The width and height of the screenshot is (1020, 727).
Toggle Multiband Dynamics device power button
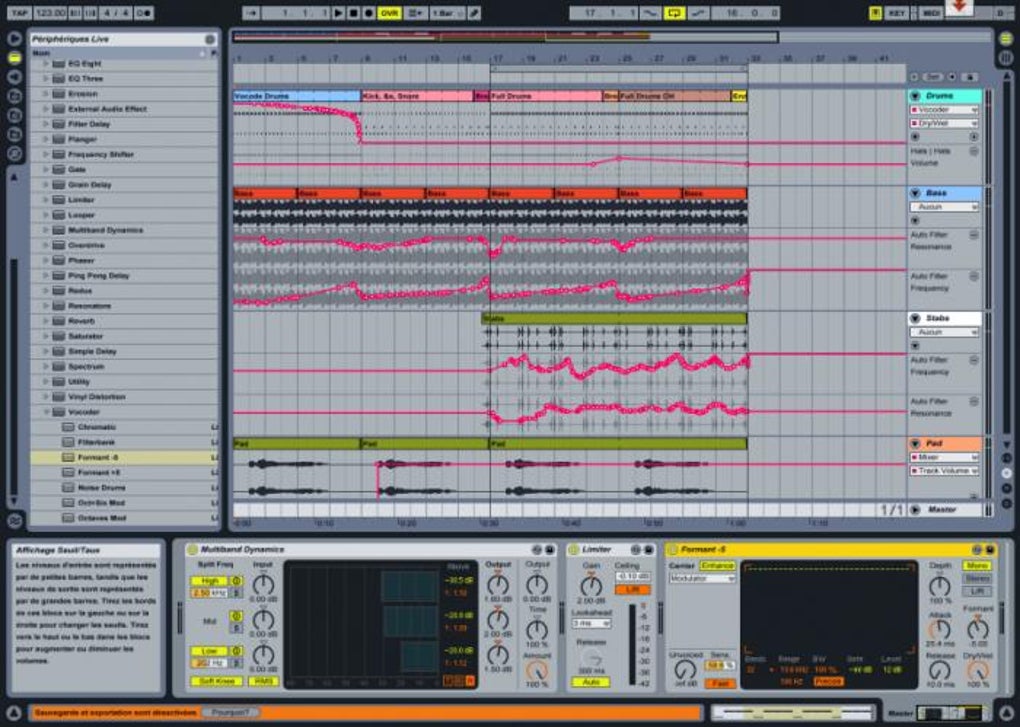click(x=192, y=549)
